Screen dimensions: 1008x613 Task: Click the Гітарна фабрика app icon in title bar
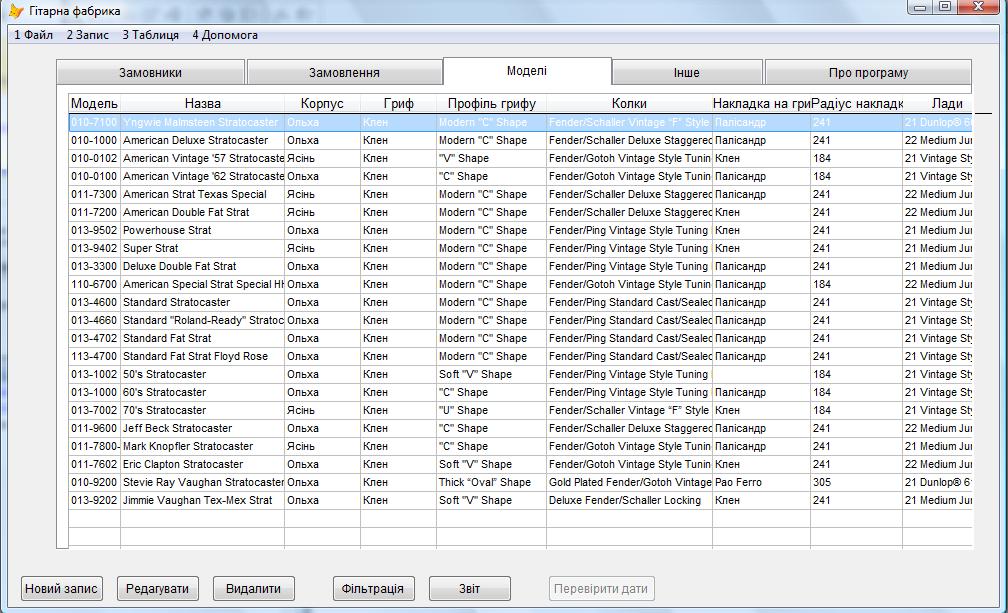(16, 11)
